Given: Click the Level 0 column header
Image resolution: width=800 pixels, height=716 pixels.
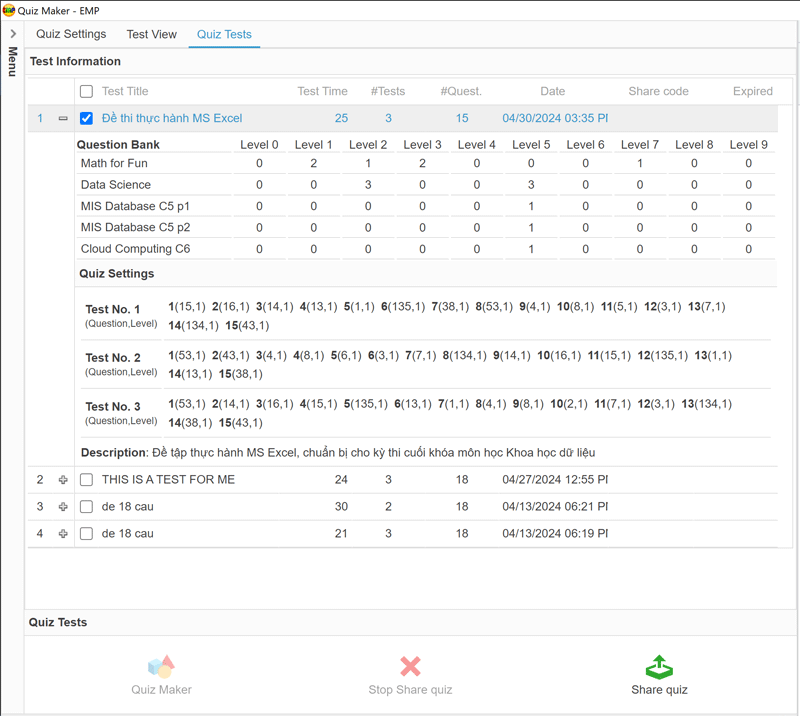Looking at the screenshot, I should [x=259, y=145].
